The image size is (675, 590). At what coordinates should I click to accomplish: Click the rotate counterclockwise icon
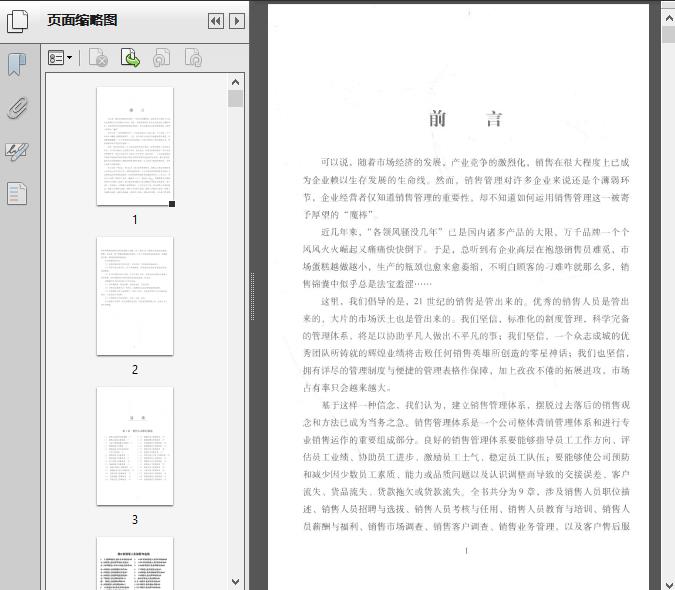click(x=161, y=58)
